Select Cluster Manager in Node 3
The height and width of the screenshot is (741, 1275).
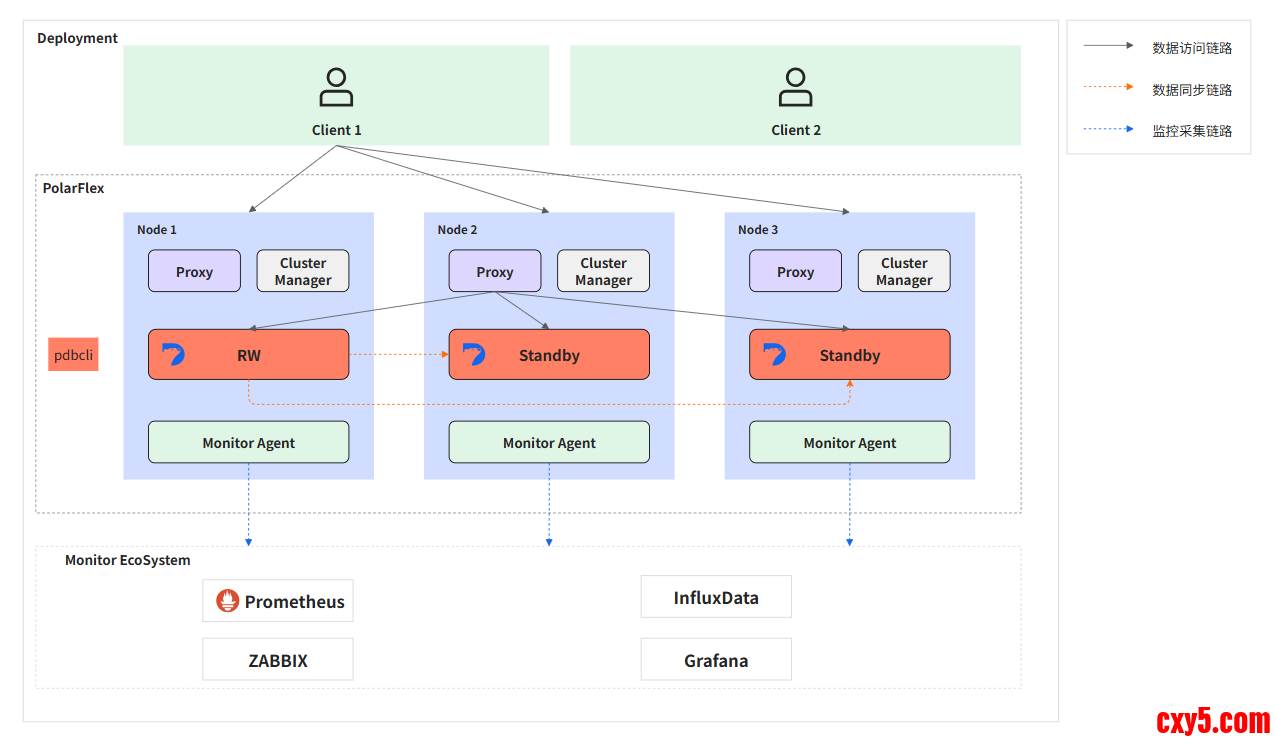pyautogui.click(x=904, y=271)
